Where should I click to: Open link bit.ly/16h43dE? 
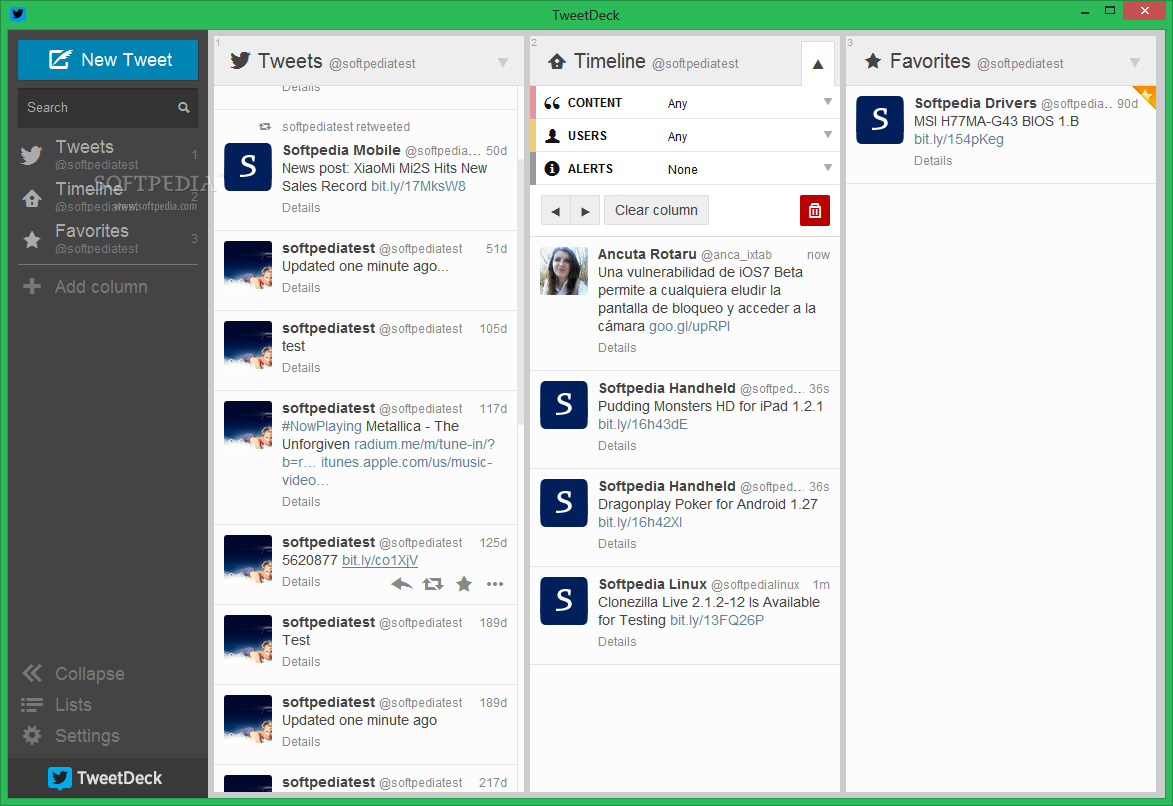(643, 424)
